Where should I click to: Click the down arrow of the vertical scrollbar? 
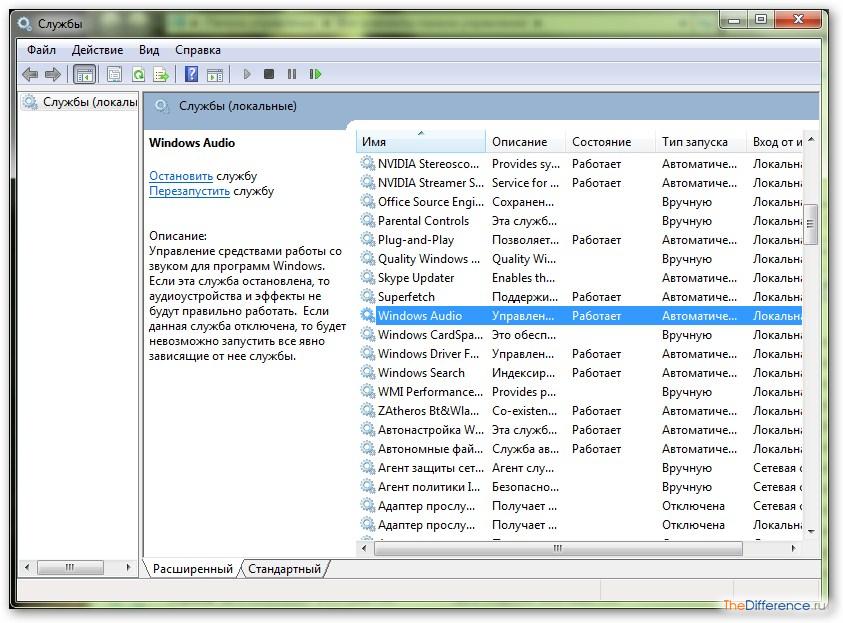pyautogui.click(x=811, y=531)
